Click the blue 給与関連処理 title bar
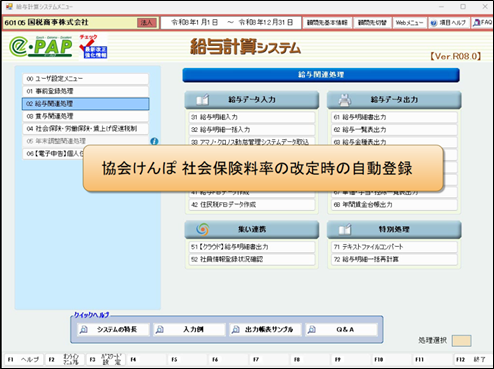 click(x=321, y=75)
